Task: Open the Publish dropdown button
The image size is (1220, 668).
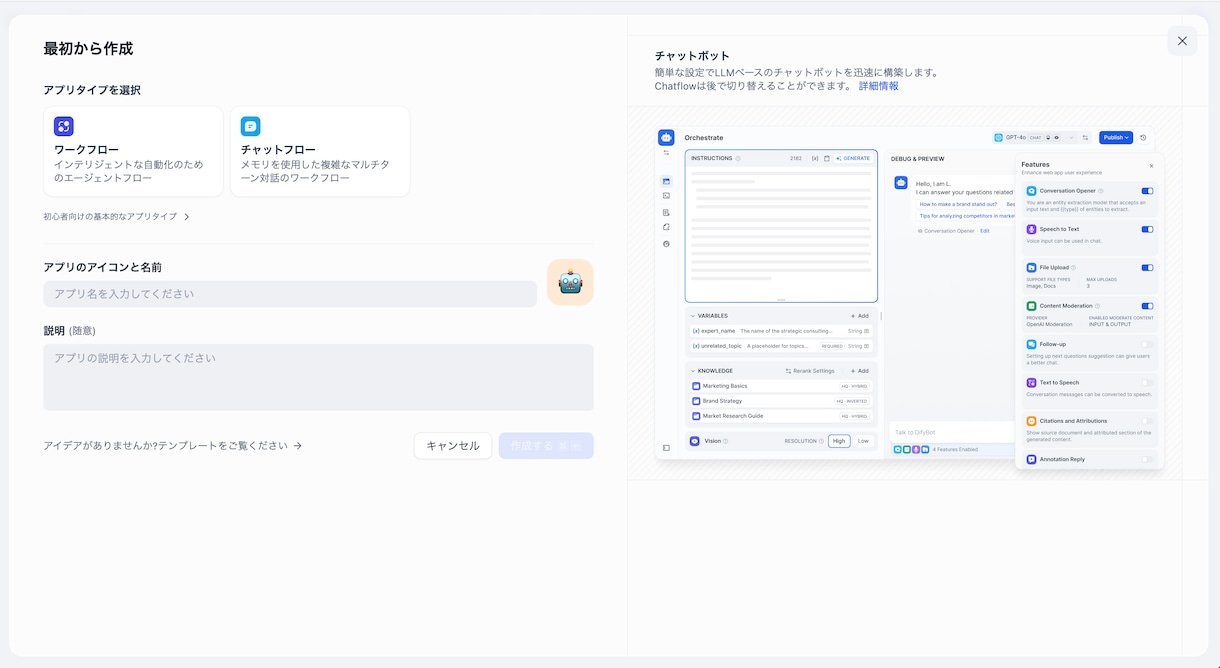Action: pos(1116,137)
